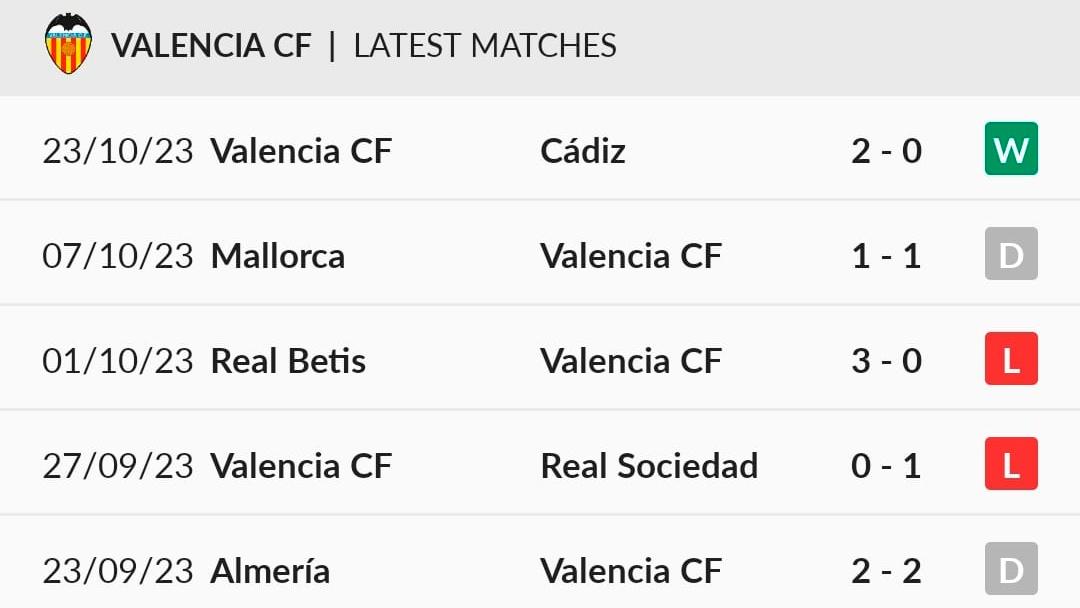1080x608 pixels.
Task: Click the grey D badge for Almería match
Action: pos(1011,569)
